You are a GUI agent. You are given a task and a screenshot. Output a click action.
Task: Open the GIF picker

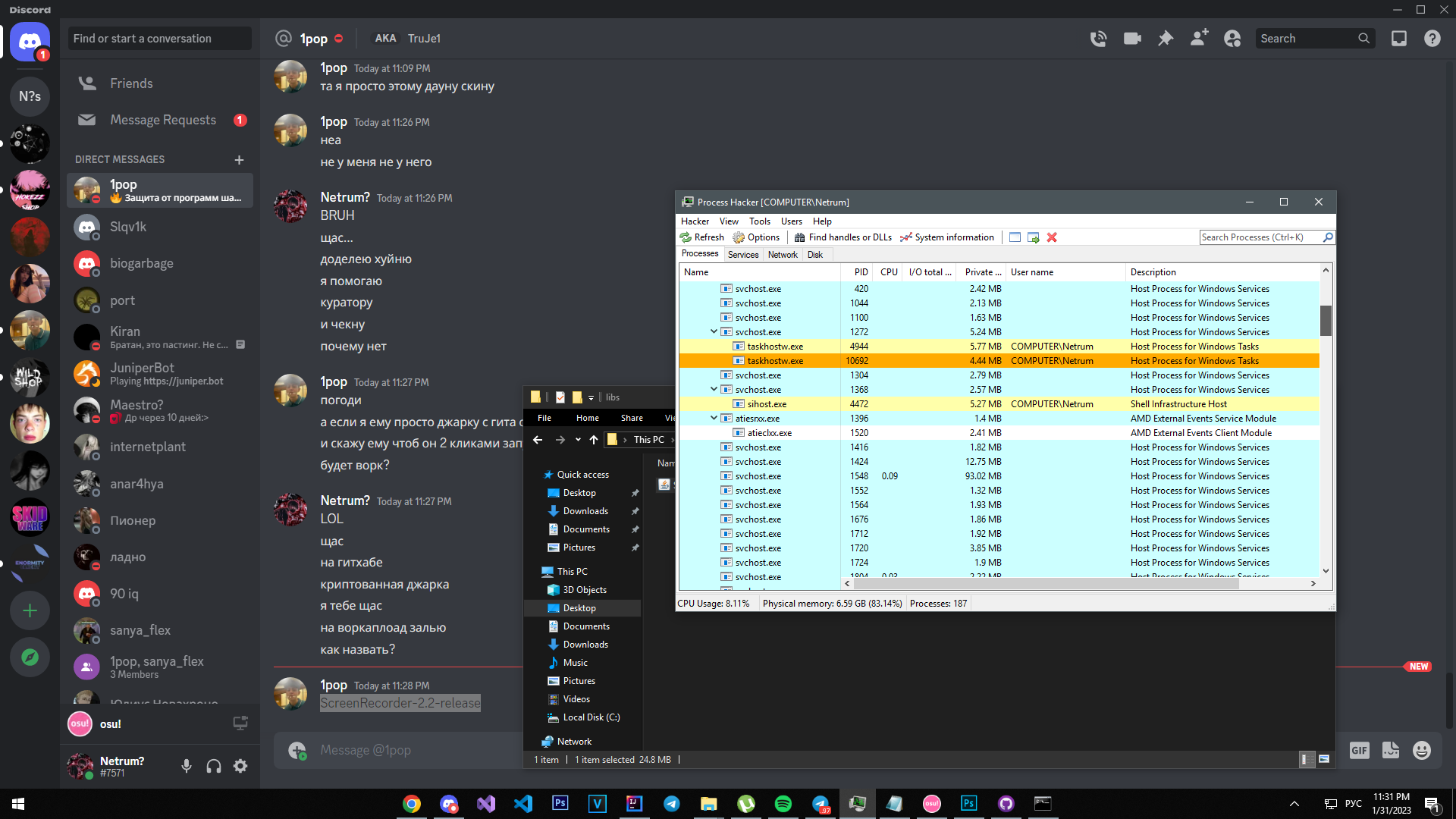(1359, 750)
